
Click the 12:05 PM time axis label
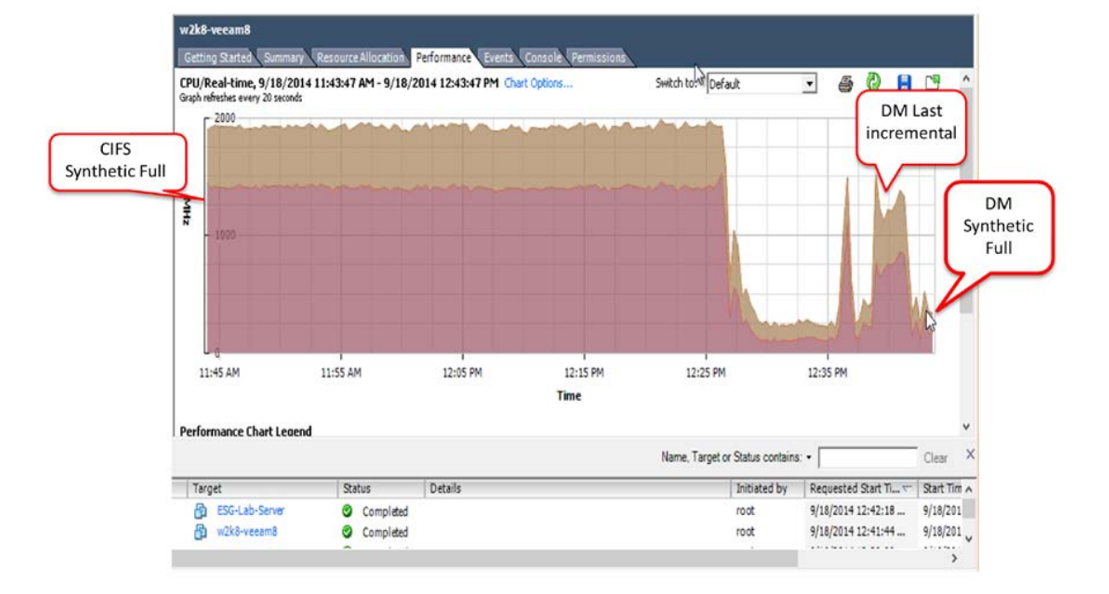point(463,373)
